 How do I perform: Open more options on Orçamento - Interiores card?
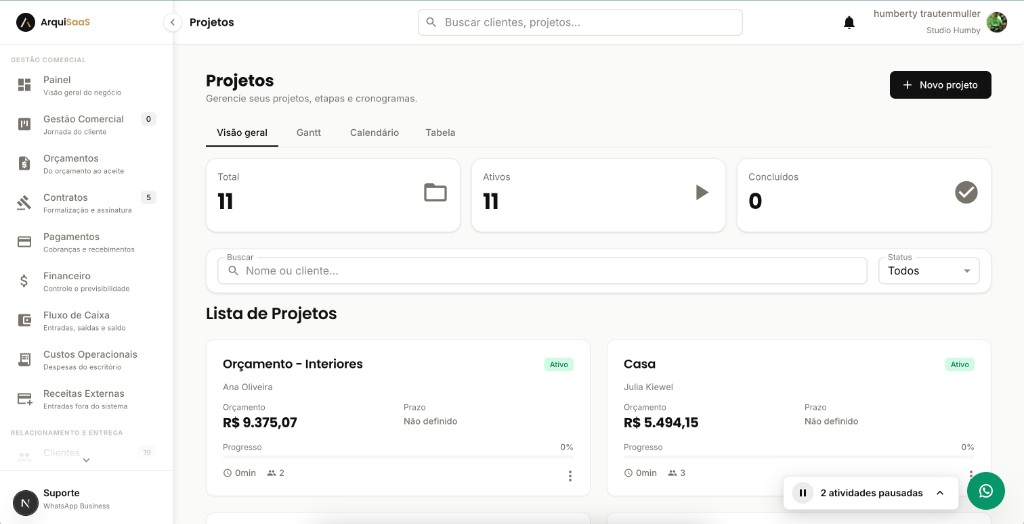[570, 476]
